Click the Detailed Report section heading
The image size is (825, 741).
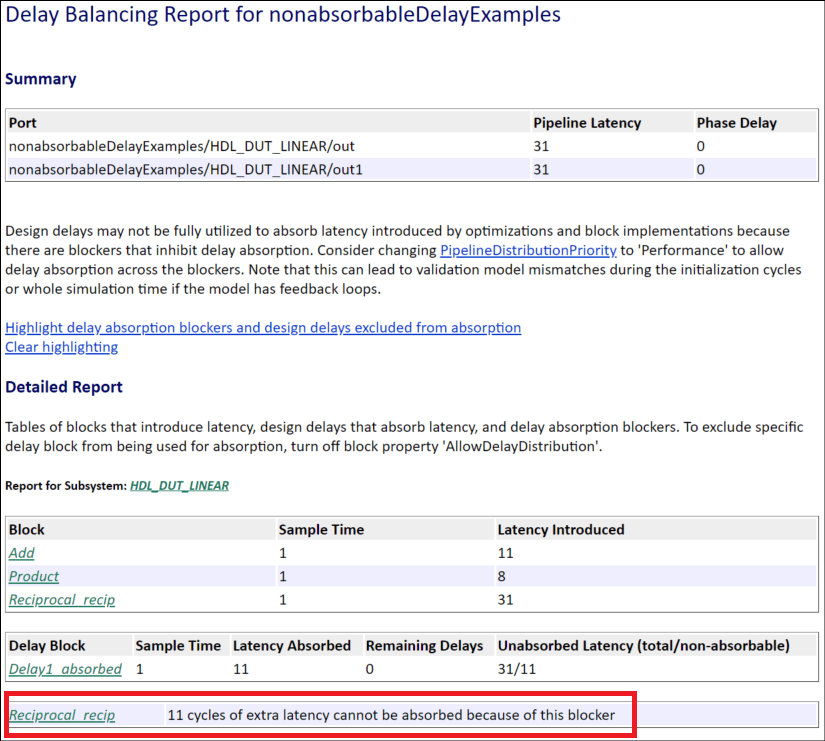[x=64, y=387]
